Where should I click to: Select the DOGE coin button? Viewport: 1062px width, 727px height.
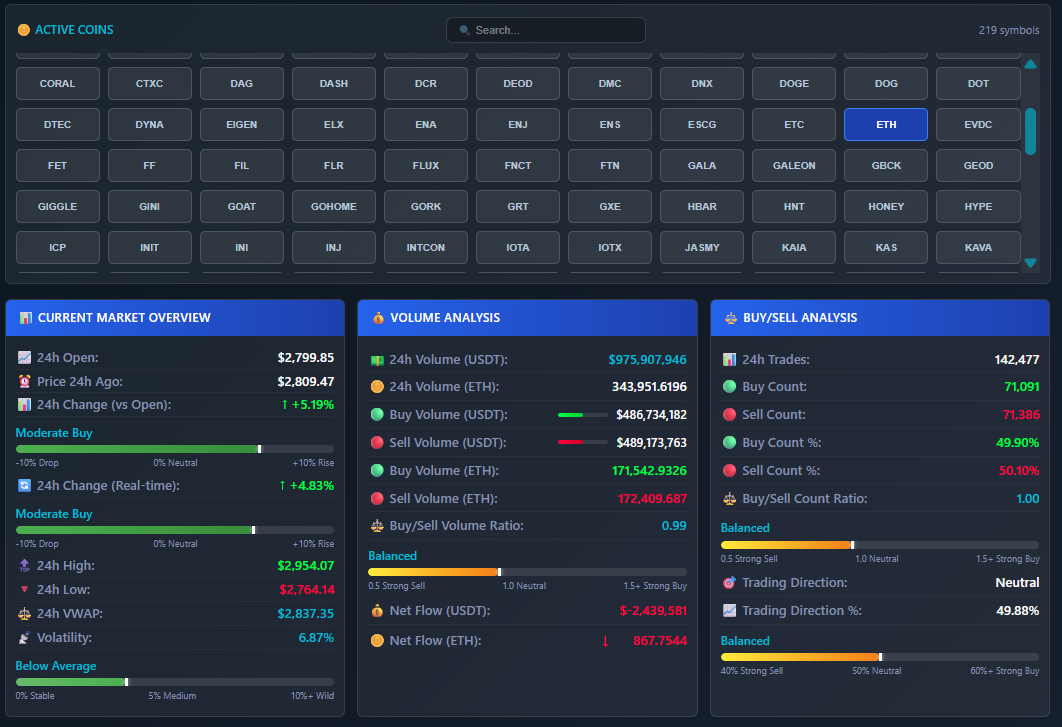coord(793,83)
